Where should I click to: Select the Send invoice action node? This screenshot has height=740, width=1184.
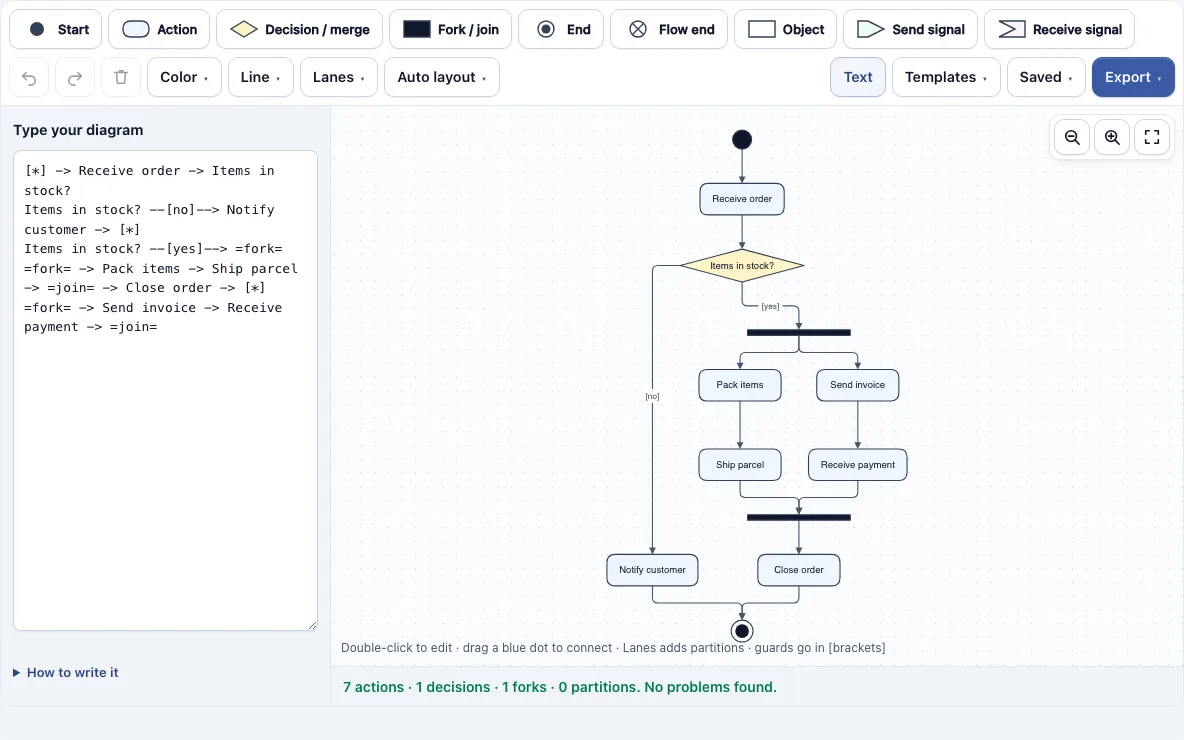(858, 385)
